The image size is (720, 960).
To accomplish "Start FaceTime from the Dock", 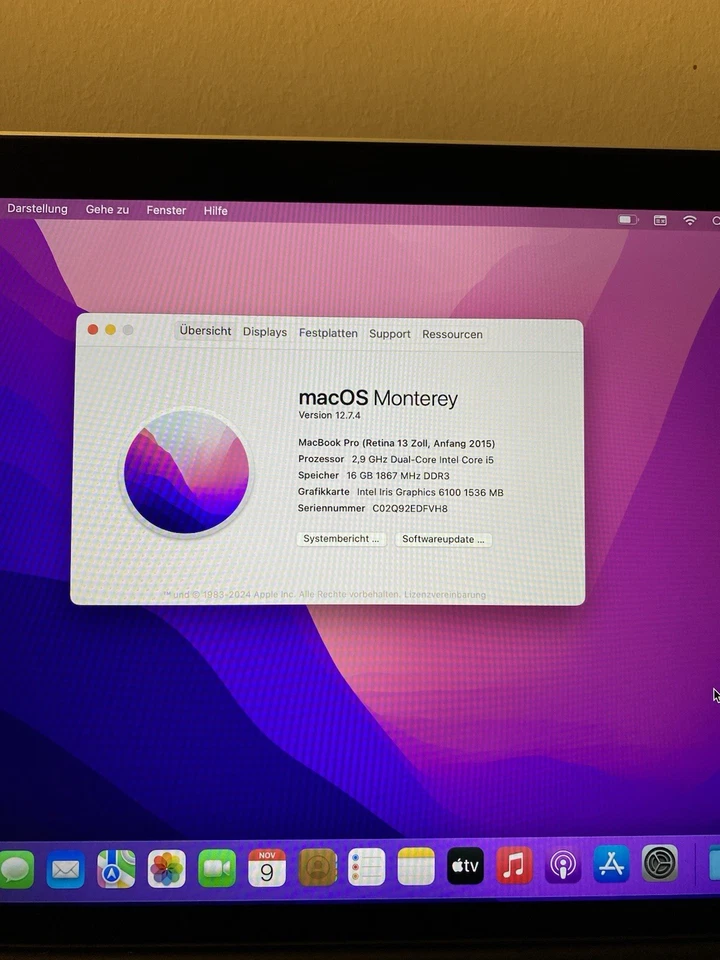I will 217,868.
